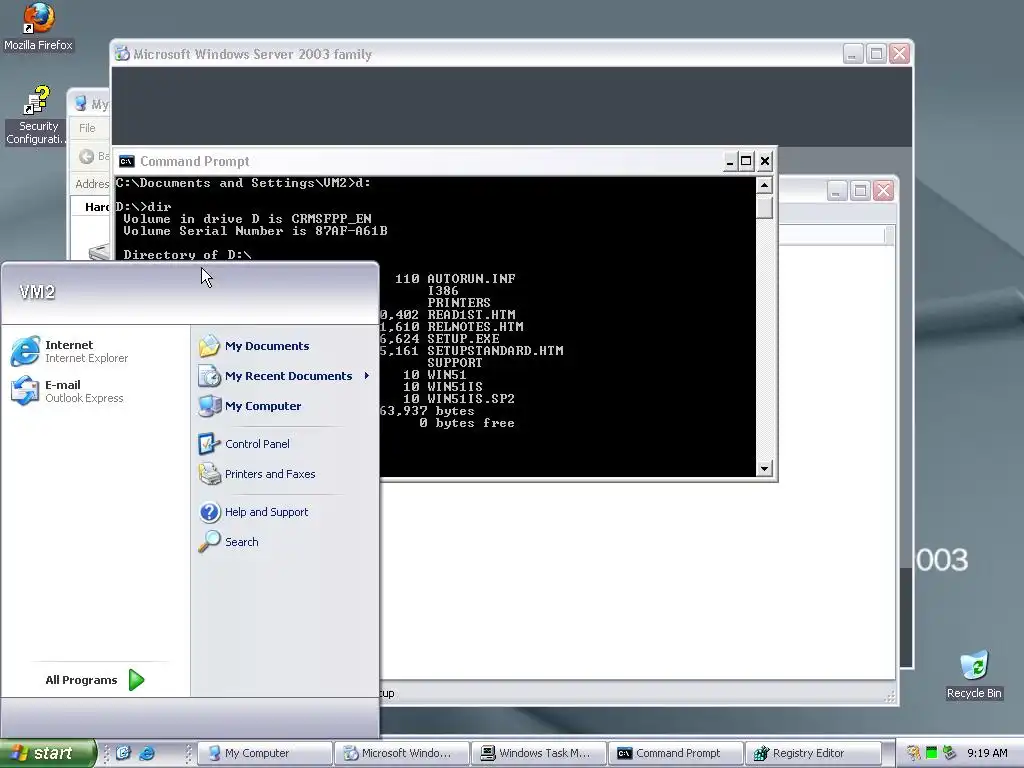Click the Command Prompt scrollbar thumb
1024x768 pixels.
[764, 207]
